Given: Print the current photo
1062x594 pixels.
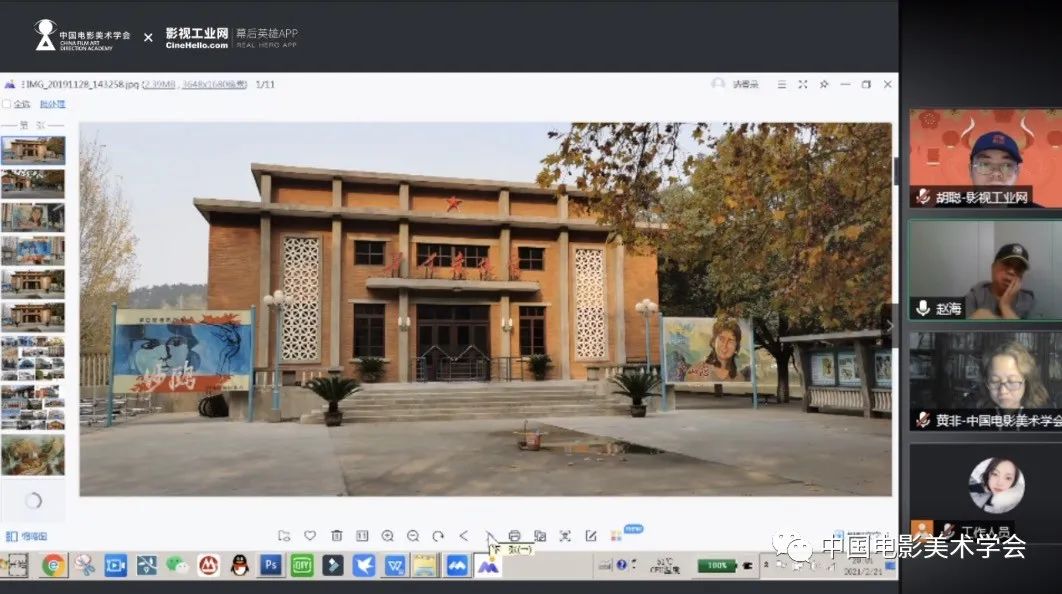Looking at the screenshot, I should pyautogui.click(x=514, y=536).
